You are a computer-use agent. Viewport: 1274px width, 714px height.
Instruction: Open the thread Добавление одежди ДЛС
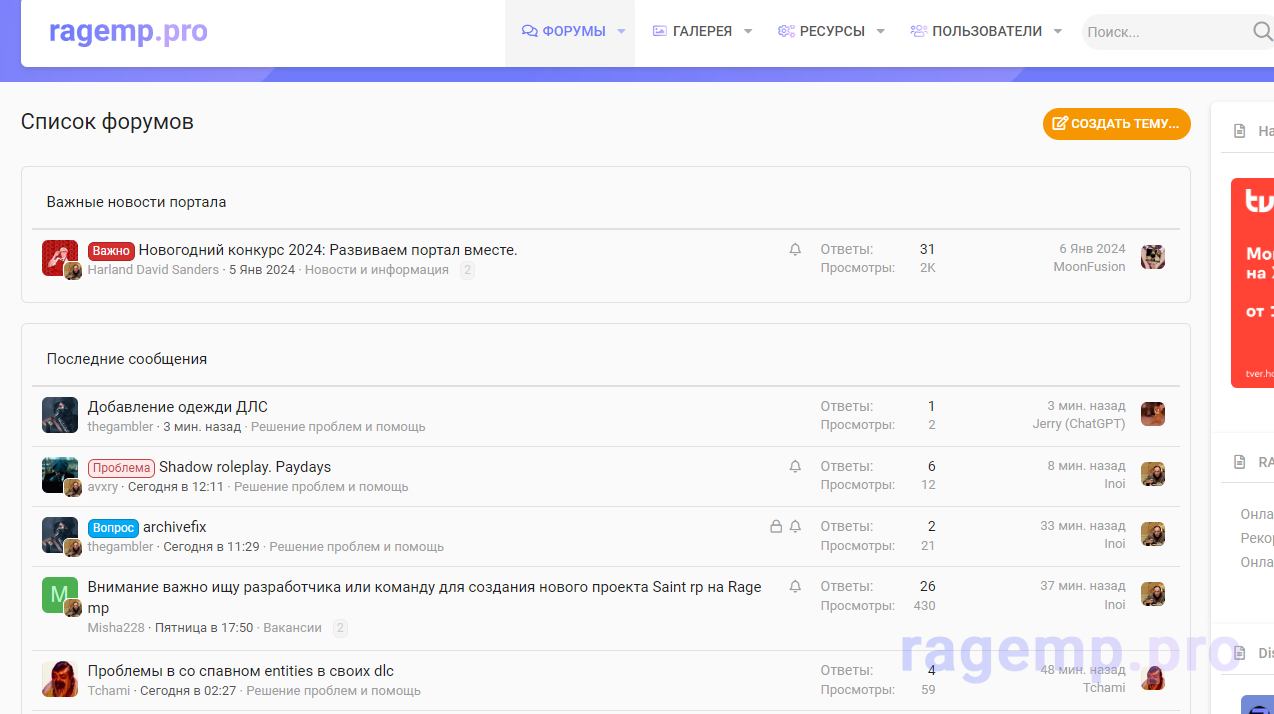[x=178, y=407]
